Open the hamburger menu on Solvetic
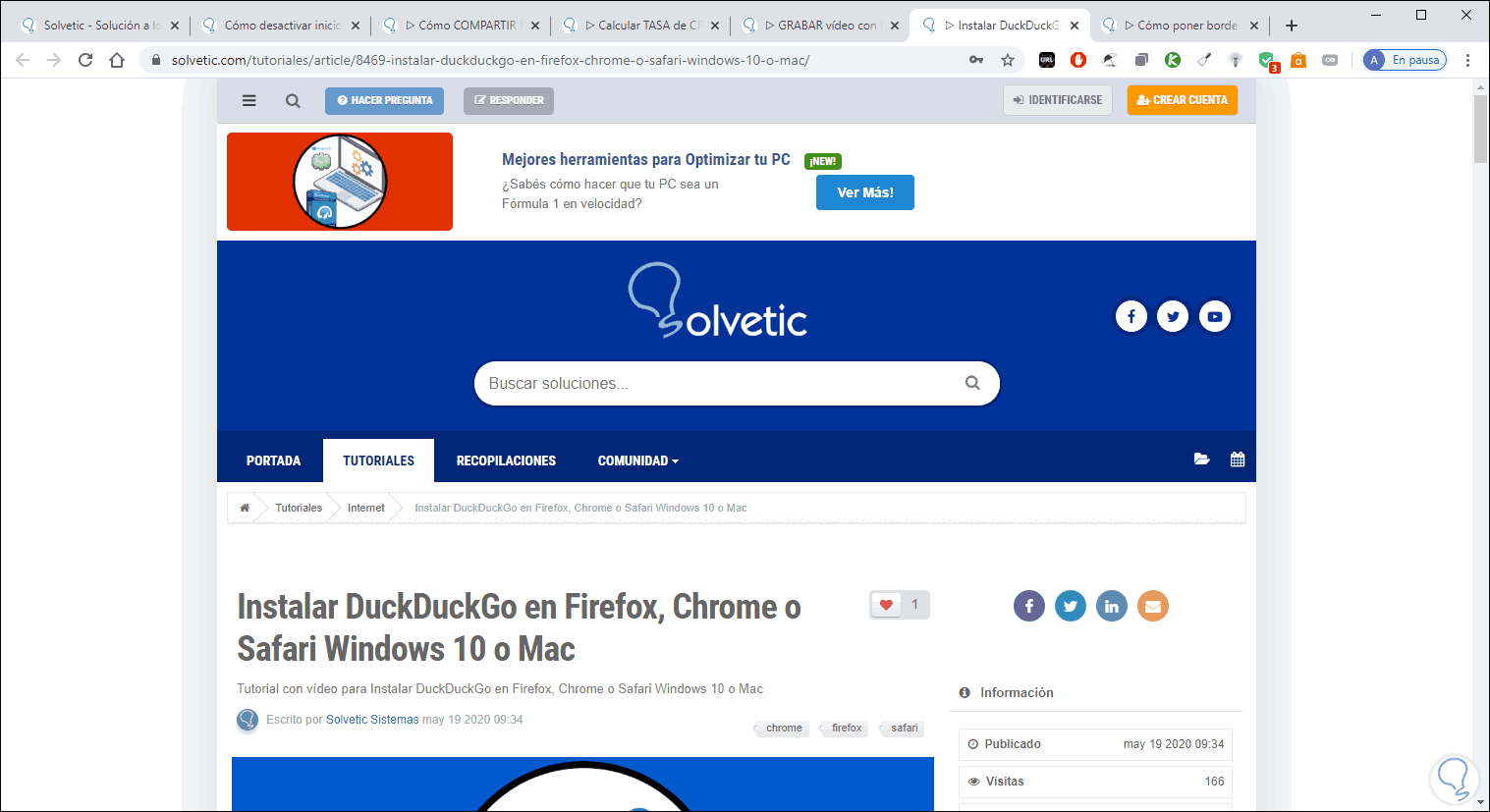Viewport: 1490px width, 812px height. pos(249,100)
